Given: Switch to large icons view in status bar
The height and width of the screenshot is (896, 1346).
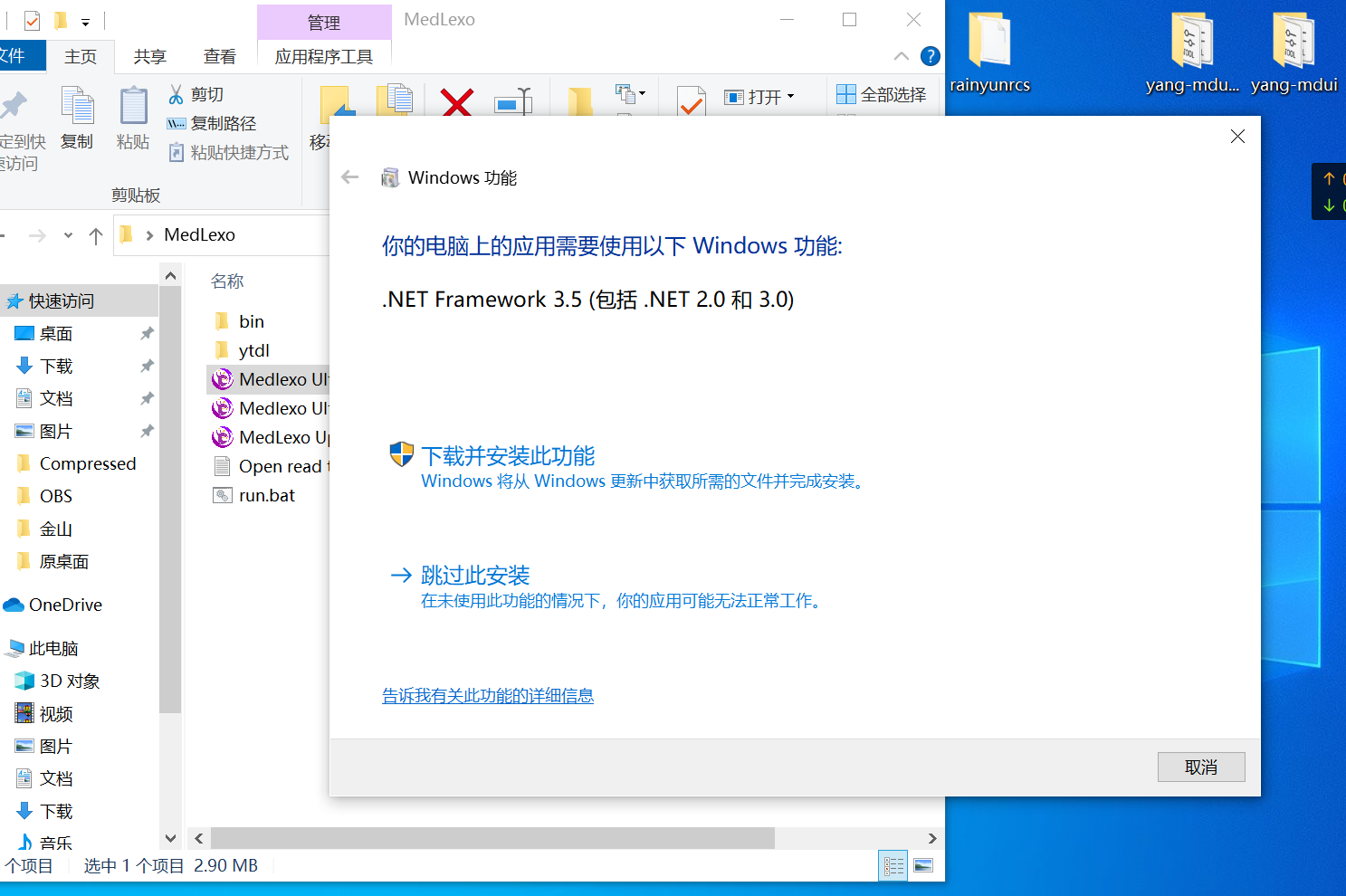Looking at the screenshot, I should (923, 866).
